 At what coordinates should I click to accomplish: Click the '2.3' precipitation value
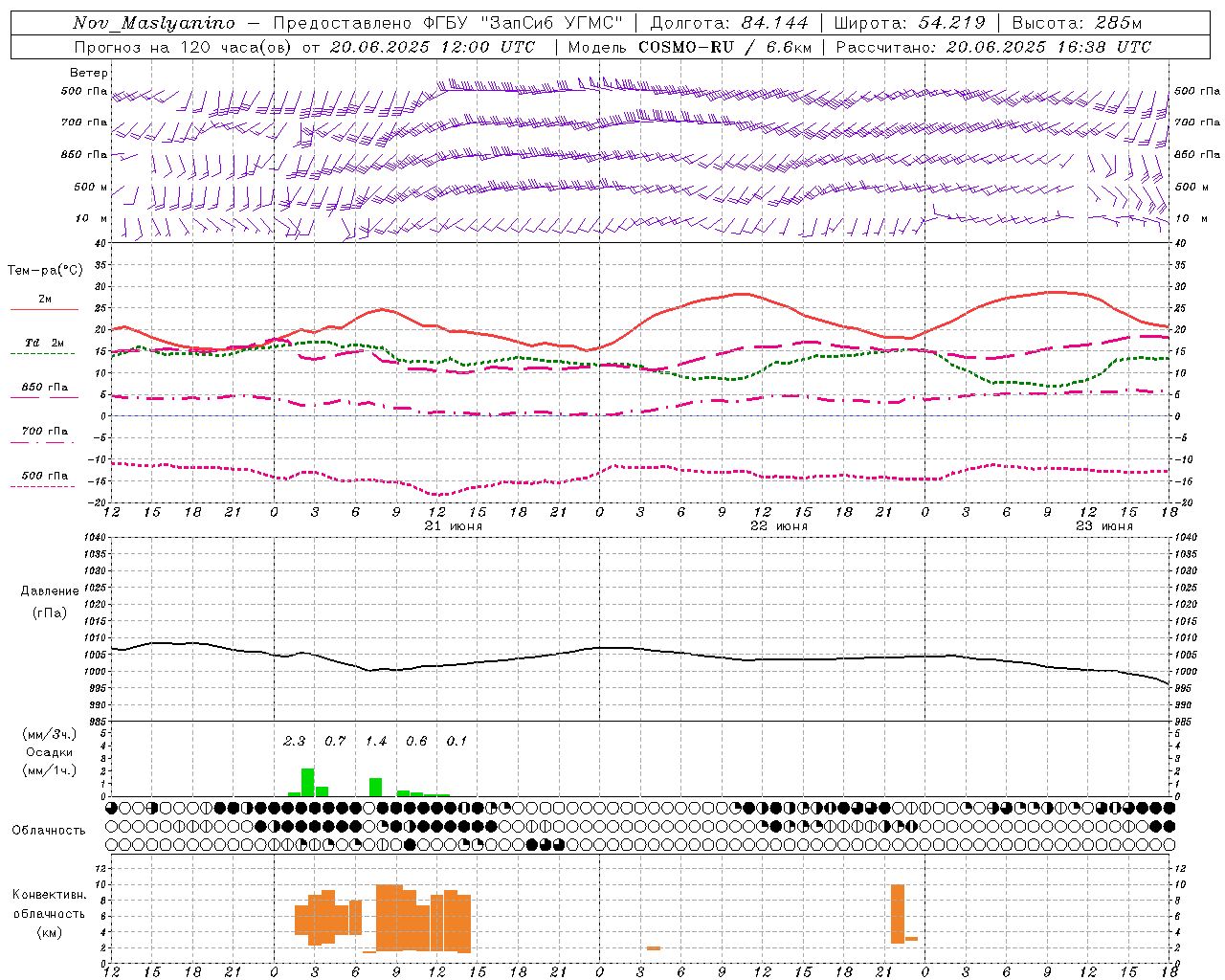click(x=294, y=741)
